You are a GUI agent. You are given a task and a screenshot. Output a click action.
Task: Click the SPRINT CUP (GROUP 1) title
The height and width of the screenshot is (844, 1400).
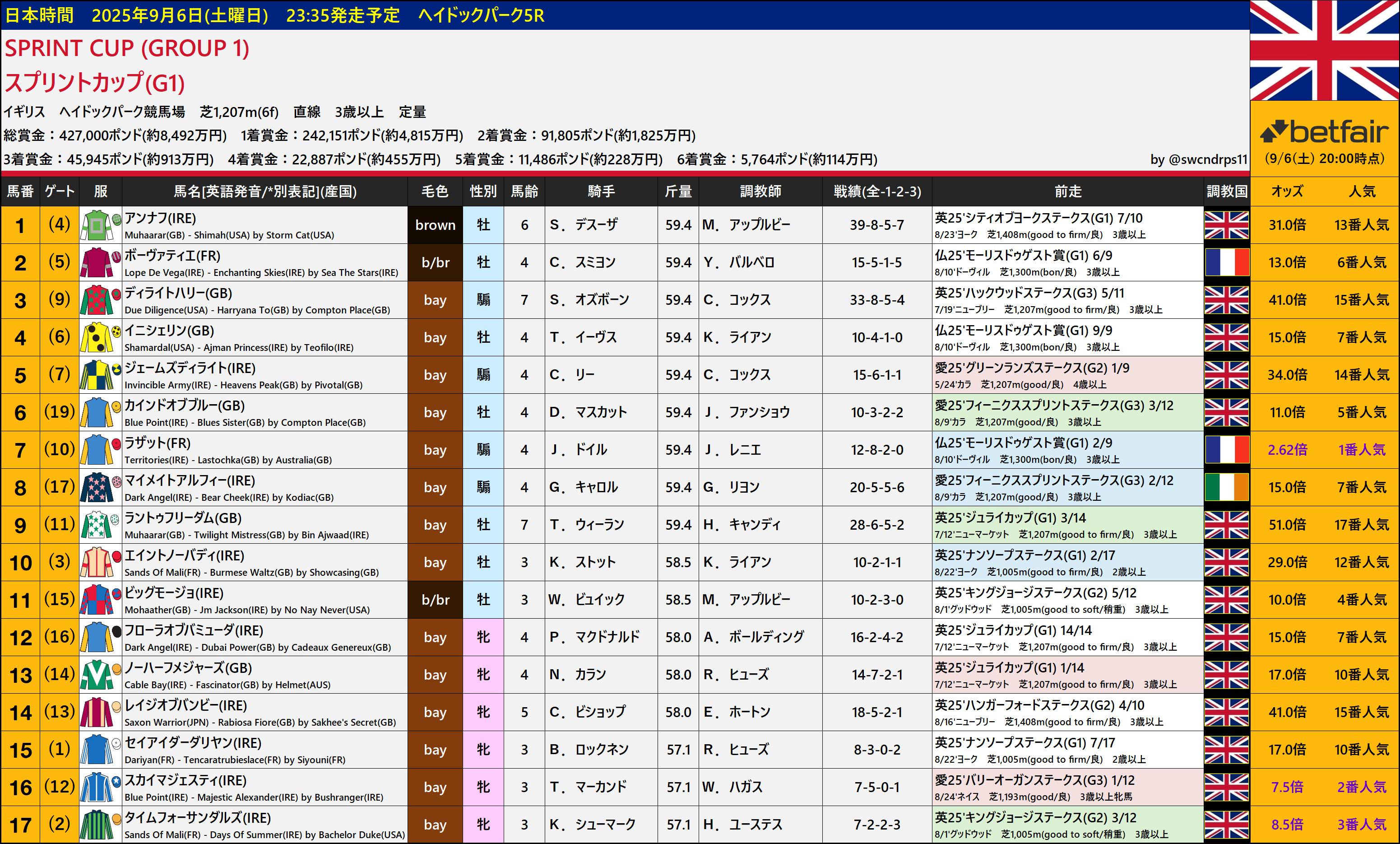tap(127, 48)
